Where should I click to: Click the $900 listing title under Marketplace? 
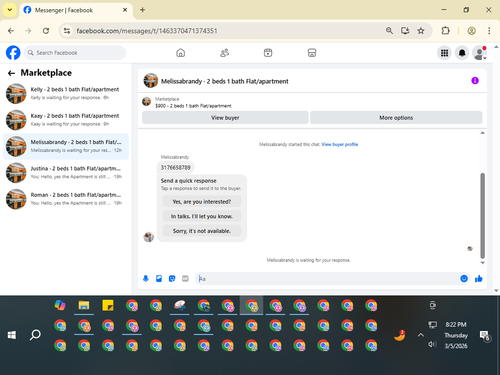coord(193,106)
